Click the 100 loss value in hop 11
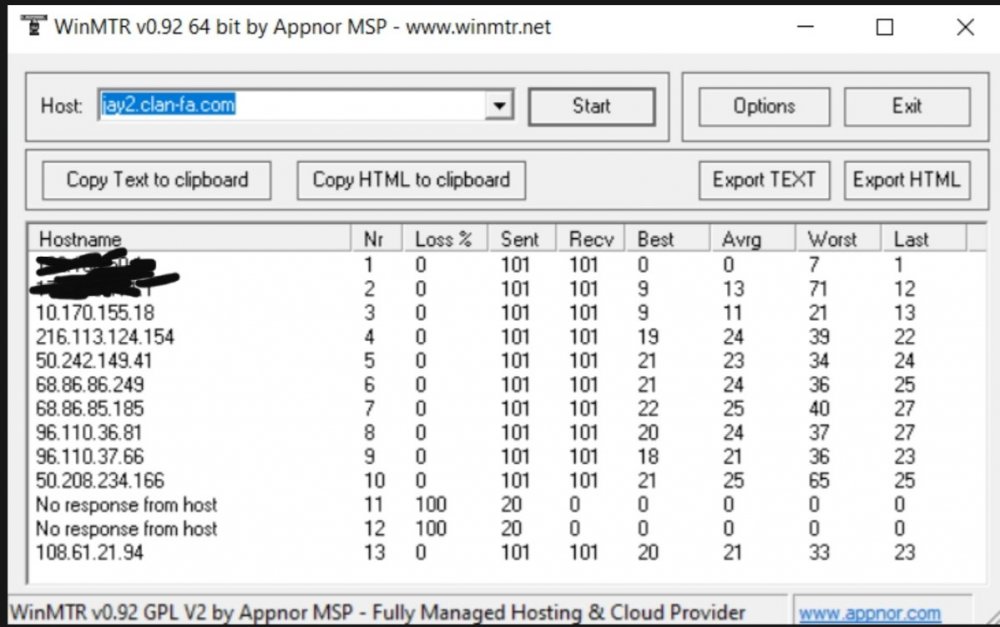 431,505
